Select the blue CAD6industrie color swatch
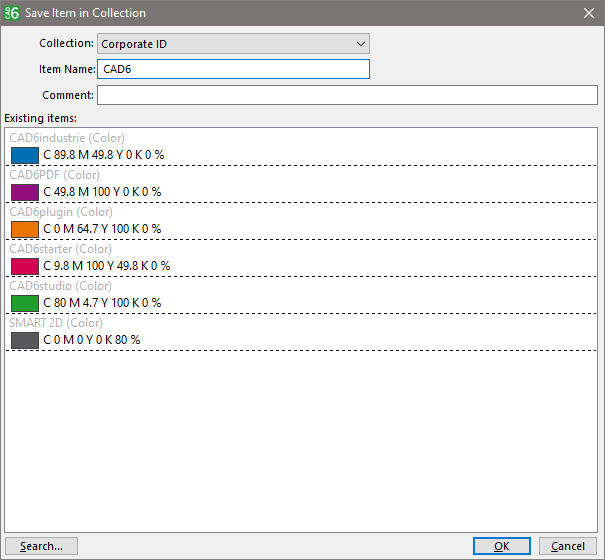 click(25, 155)
